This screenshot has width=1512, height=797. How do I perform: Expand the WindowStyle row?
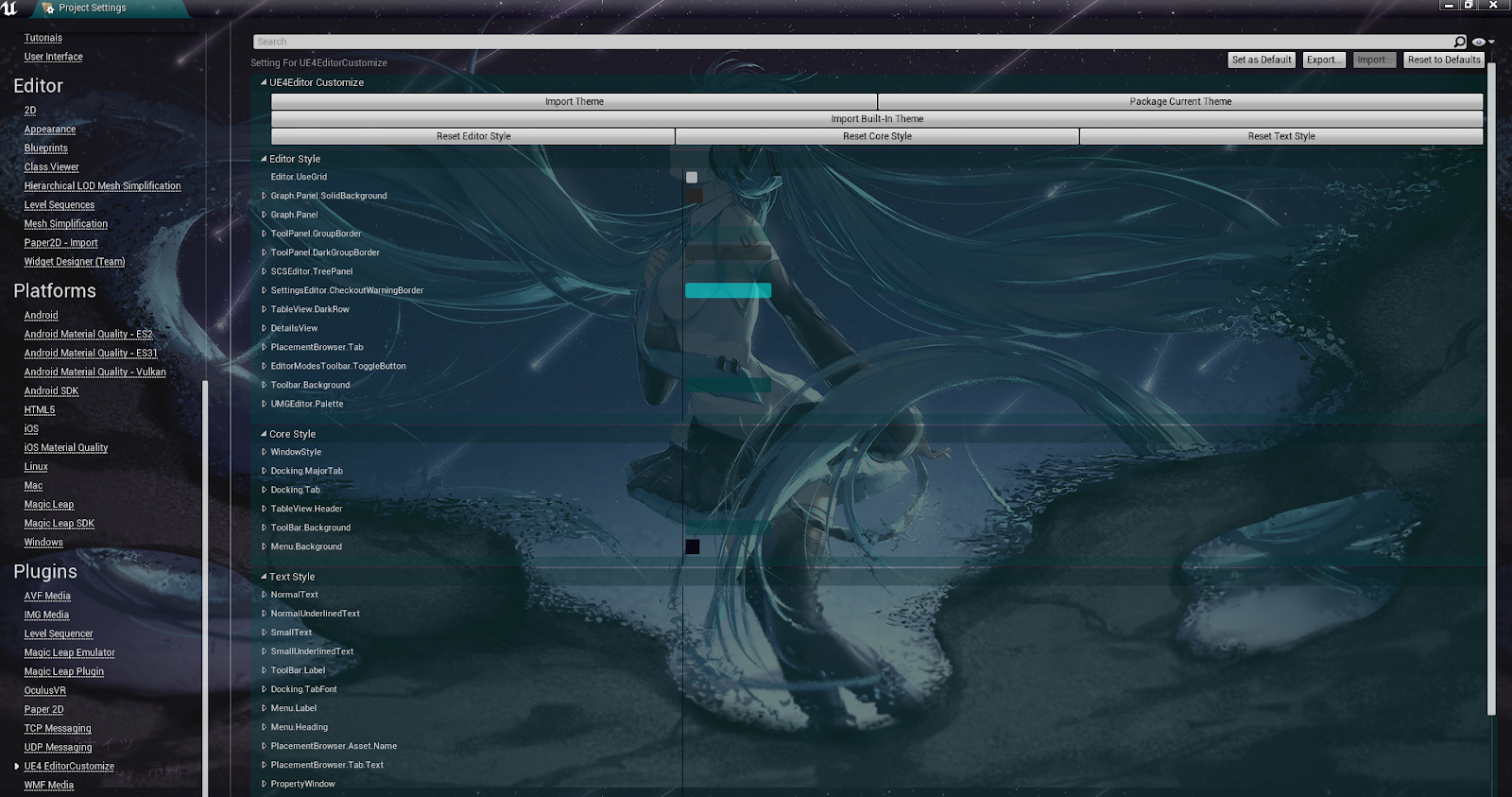(x=264, y=452)
